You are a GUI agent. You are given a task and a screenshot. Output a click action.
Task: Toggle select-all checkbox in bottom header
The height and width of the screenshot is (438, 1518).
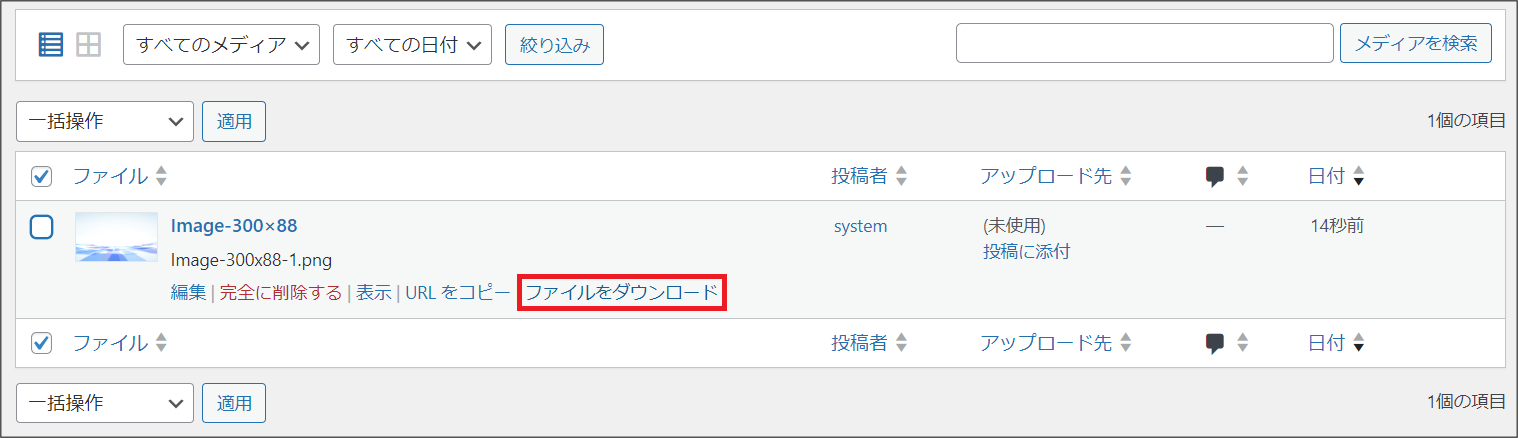tap(42, 343)
